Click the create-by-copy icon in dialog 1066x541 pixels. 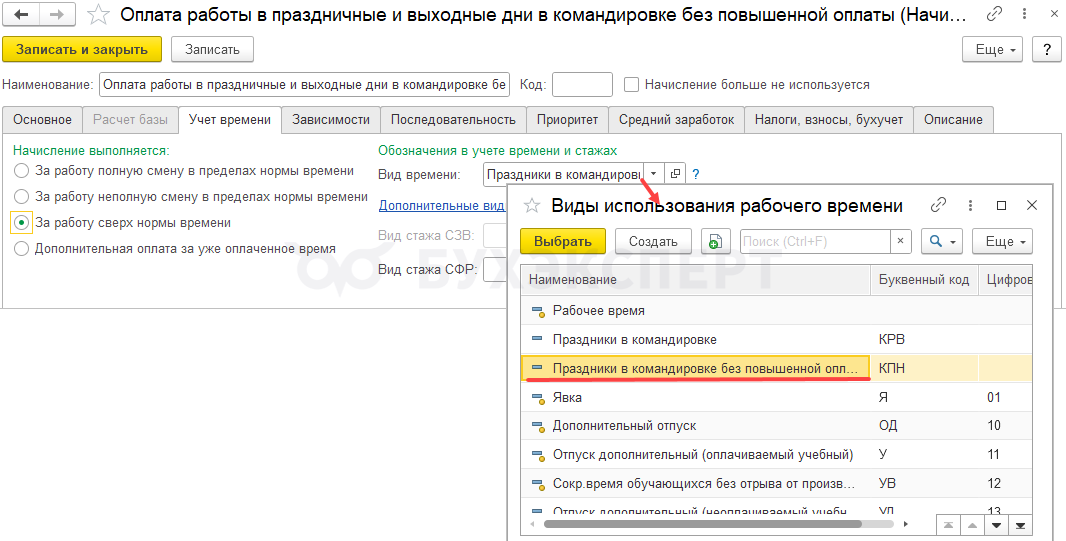tap(714, 241)
